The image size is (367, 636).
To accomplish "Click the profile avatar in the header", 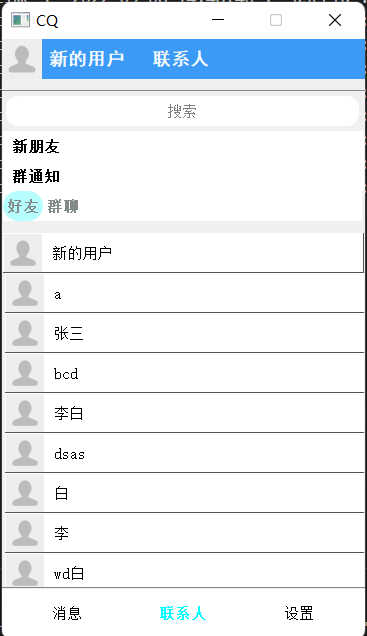I will pyautogui.click(x=22, y=59).
